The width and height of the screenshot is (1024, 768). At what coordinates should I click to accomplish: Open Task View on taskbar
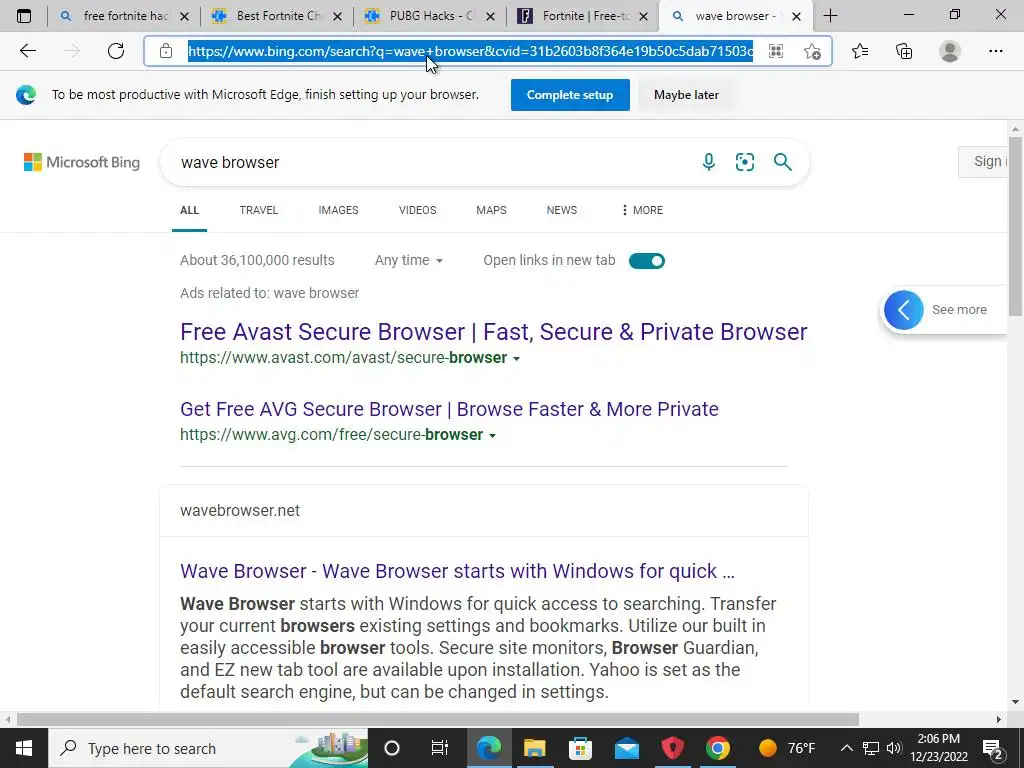tap(440, 748)
